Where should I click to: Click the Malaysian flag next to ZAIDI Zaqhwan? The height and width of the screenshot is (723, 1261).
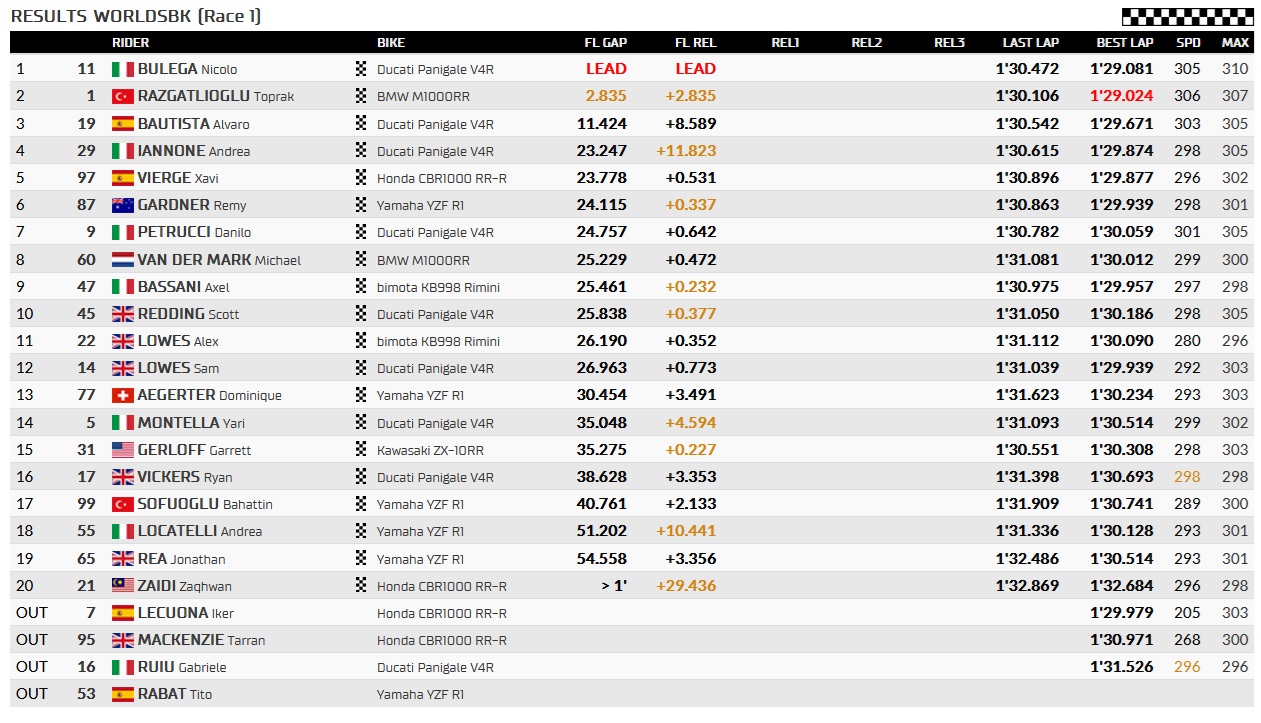pyautogui.click(x=122, y=586)
